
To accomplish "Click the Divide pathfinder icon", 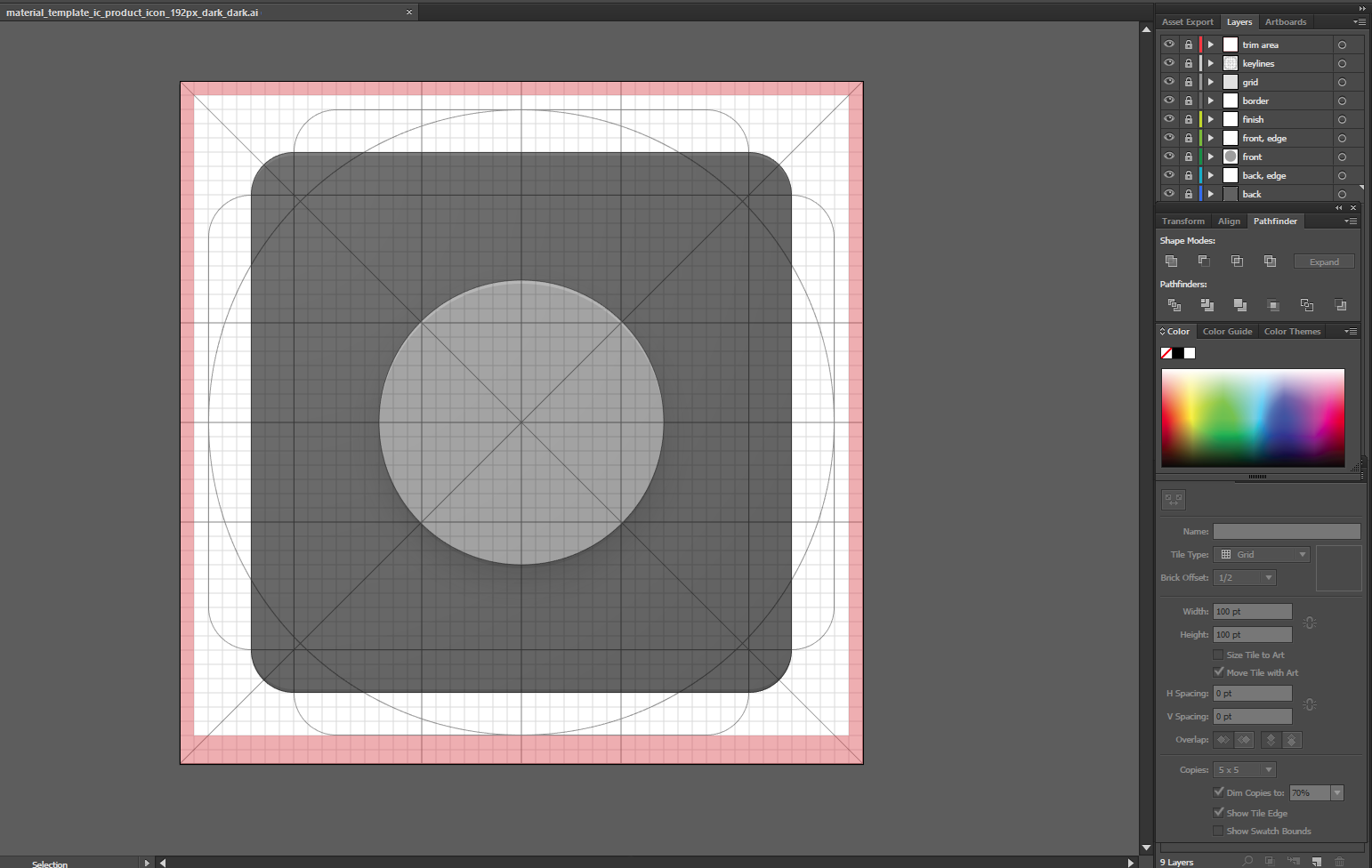I will click(1174, 304).
